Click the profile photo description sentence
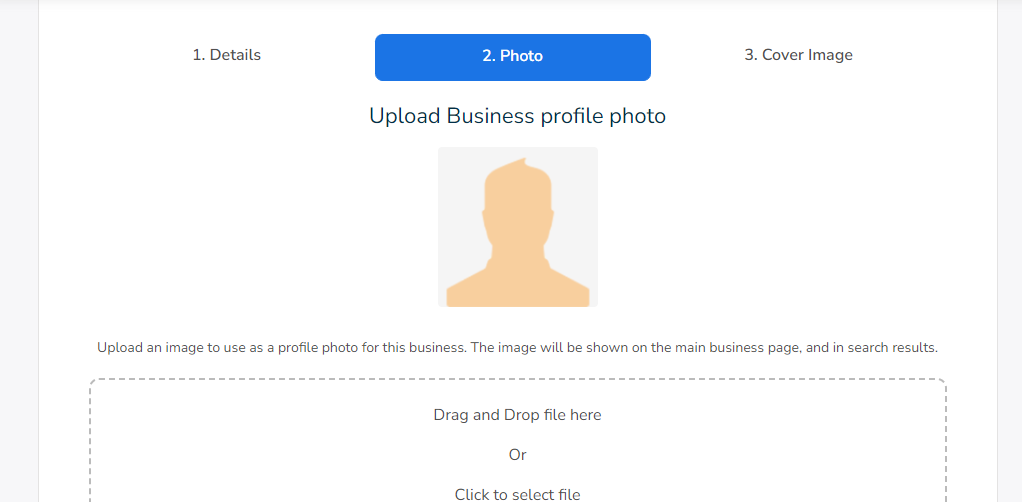 pyautogui.click(x=517, y=348)
